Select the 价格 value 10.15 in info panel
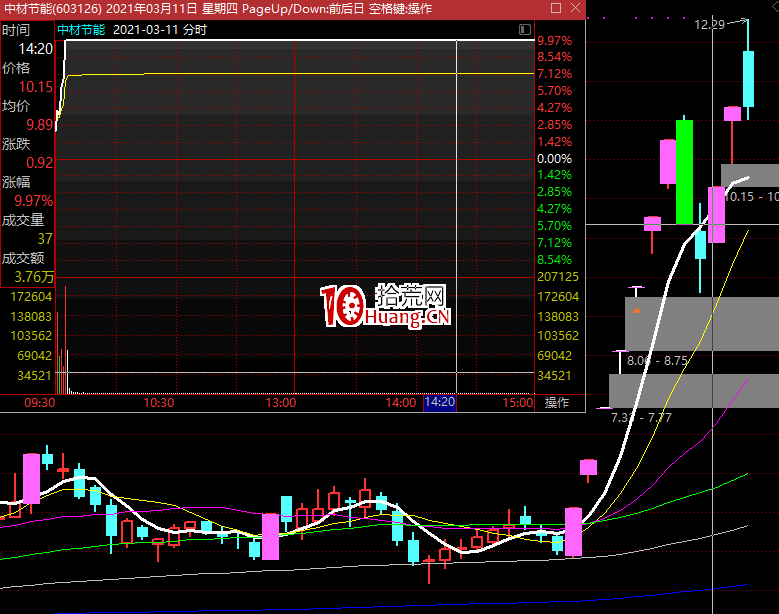 [x=36, y=87]
